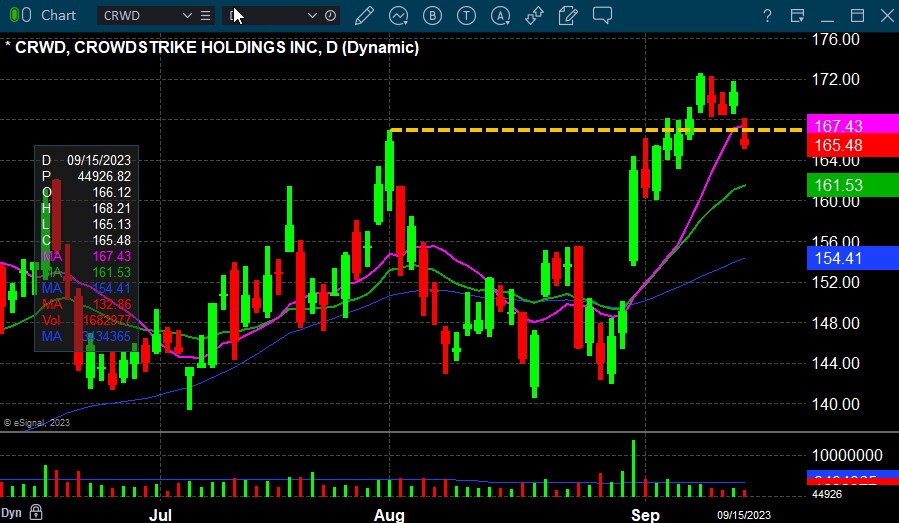Click the 44926 volume axis value
Viewport: 899px width, 523px height.
click(x=827, y=494)
